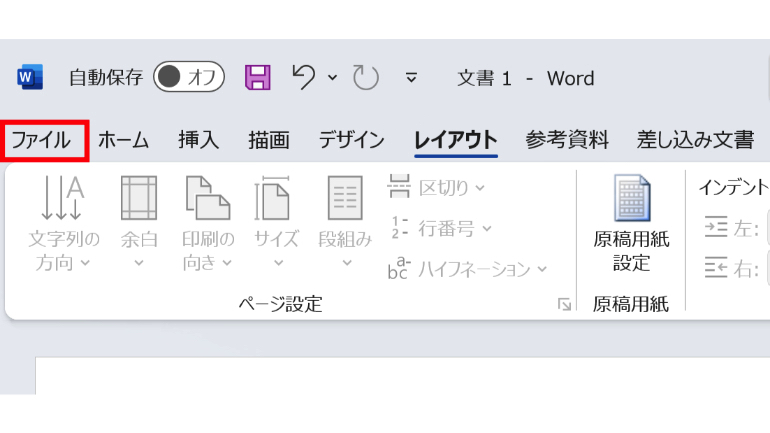Switch to the デザイン tab
770x433 pixels.
352,140
